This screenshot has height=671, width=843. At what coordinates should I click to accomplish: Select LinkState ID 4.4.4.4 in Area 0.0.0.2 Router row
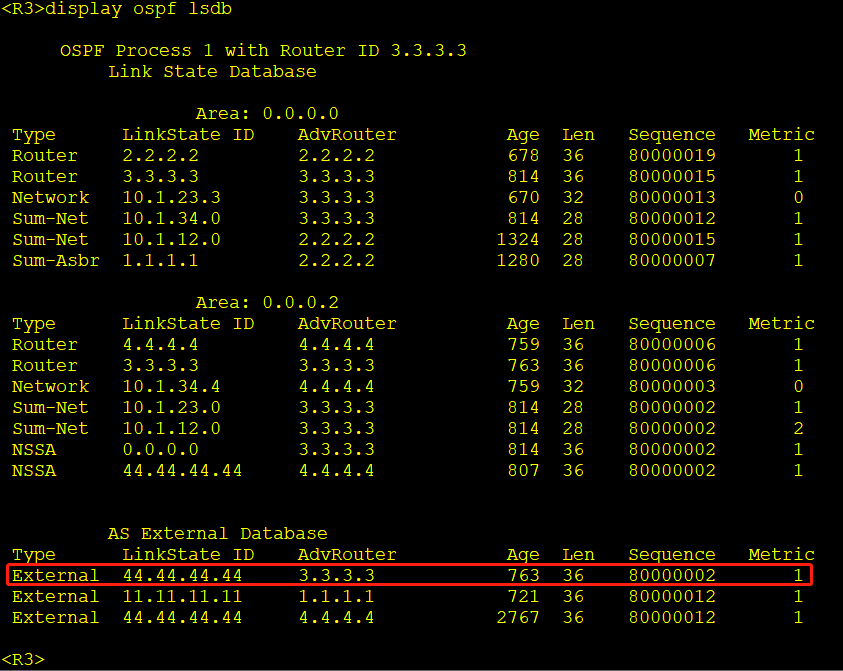point(161,344)
